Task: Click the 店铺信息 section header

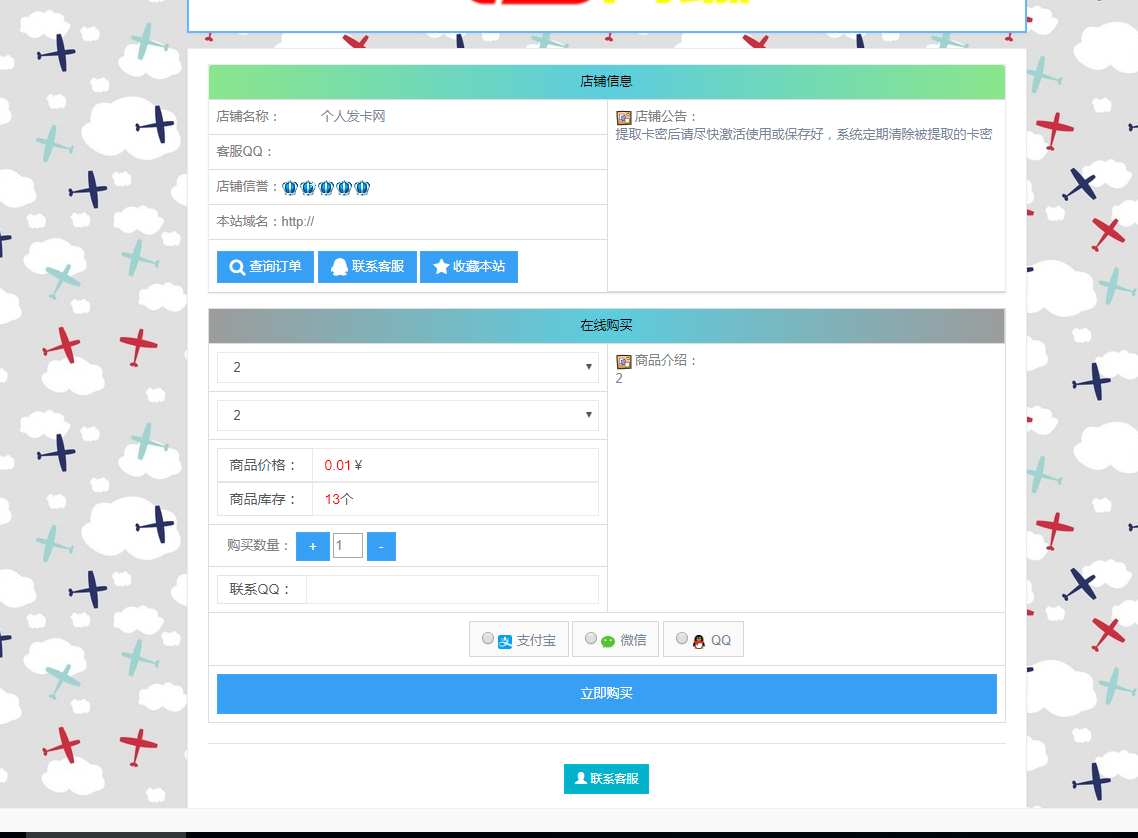Action: 606,82
